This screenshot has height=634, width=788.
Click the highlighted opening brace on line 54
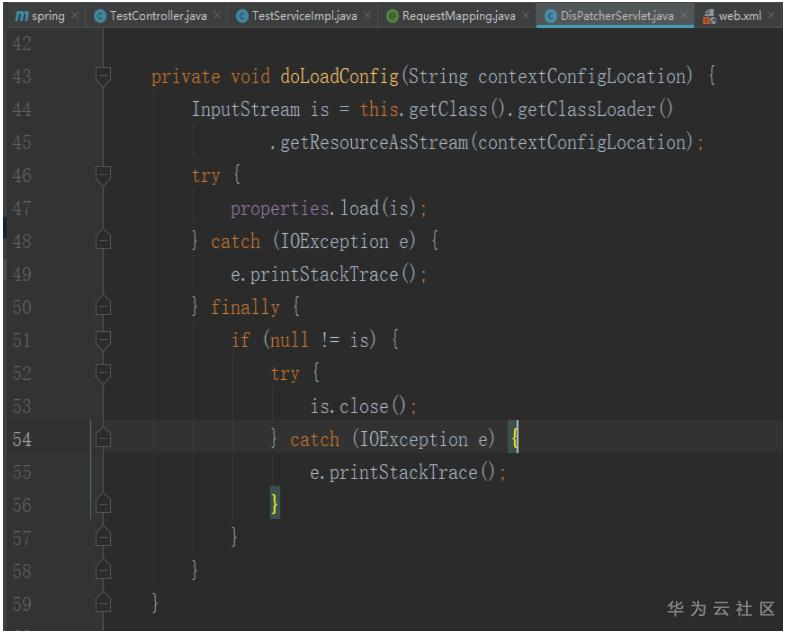click(514, 438)
